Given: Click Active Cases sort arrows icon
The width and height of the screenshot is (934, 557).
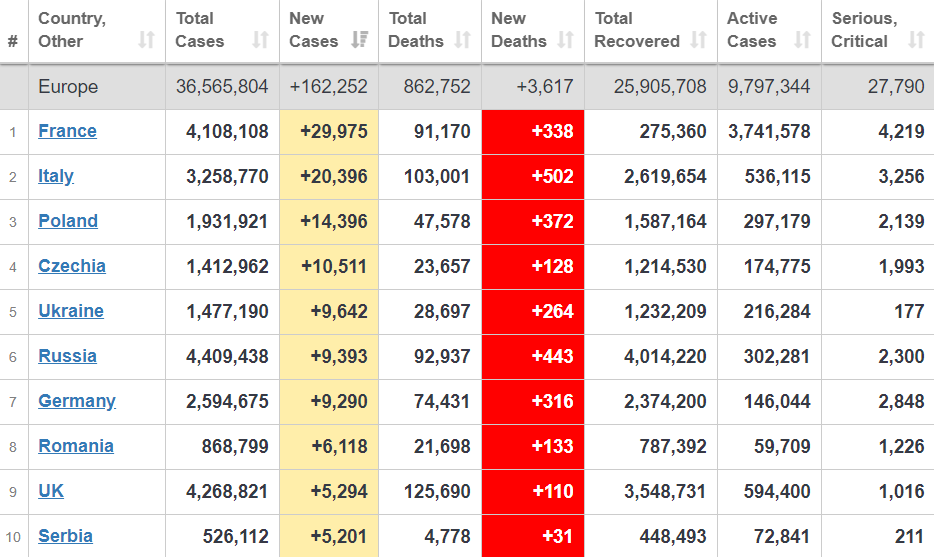Looking at the screenshot, I should tap(802, 41).
